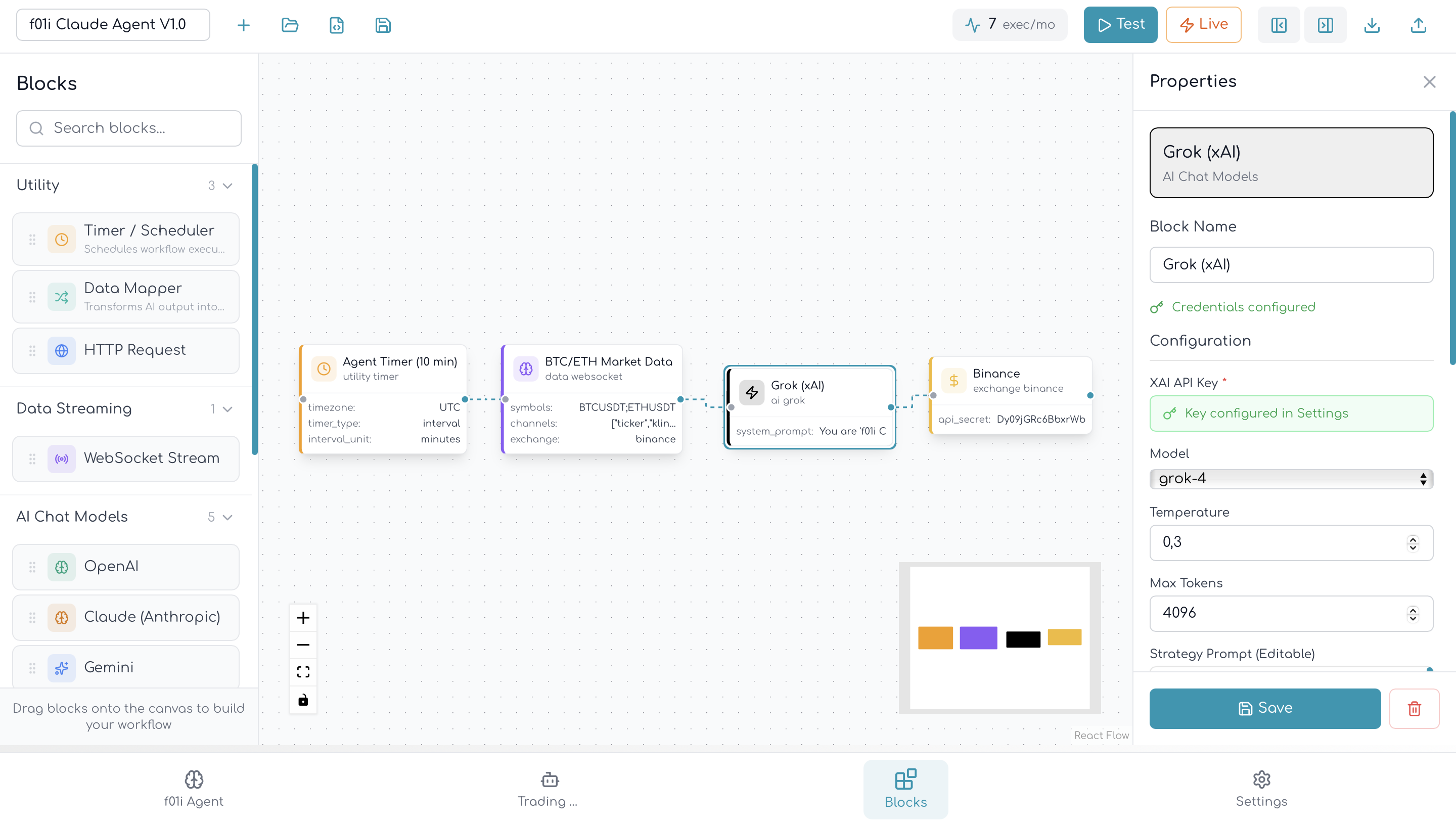Create a new workflow with the plus icon

243,24
